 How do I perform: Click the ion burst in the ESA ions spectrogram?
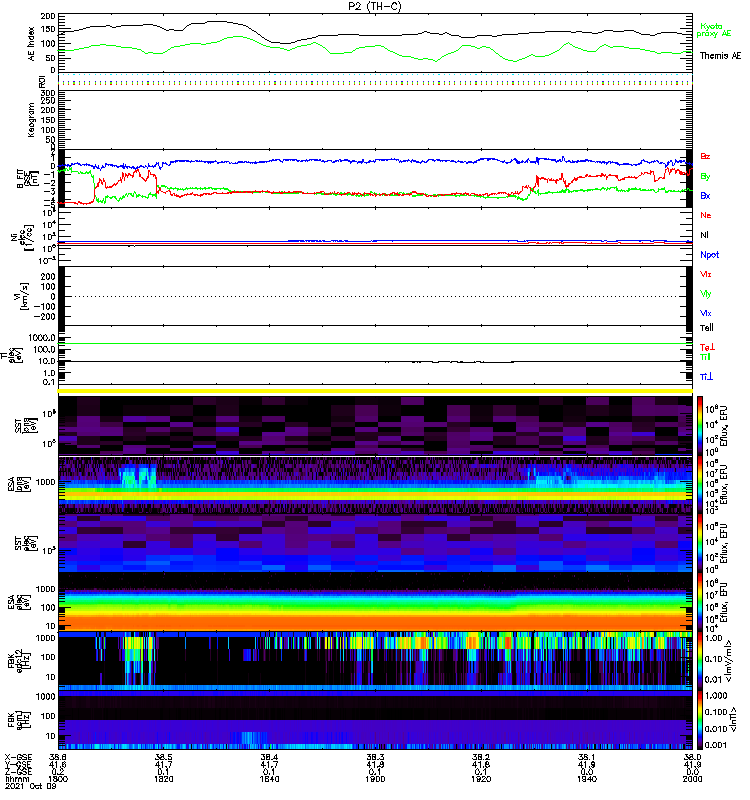point(138,476)
